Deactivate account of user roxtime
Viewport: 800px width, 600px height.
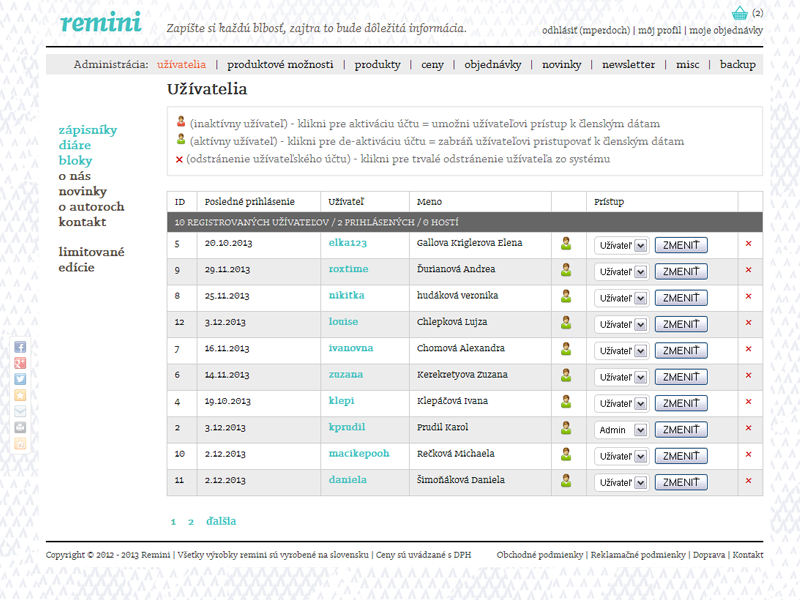pyautogui.click(x=566, y=270)
